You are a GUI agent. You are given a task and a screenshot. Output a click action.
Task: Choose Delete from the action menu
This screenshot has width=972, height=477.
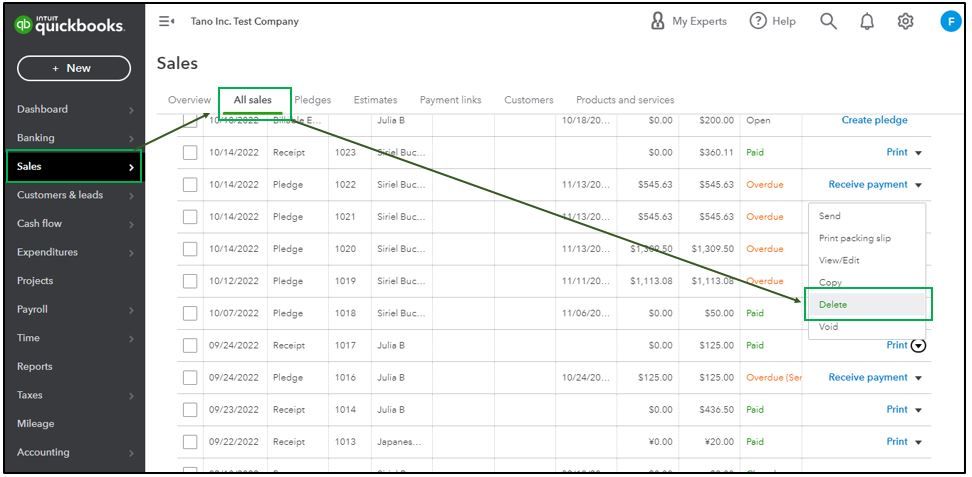coord(830,305)
